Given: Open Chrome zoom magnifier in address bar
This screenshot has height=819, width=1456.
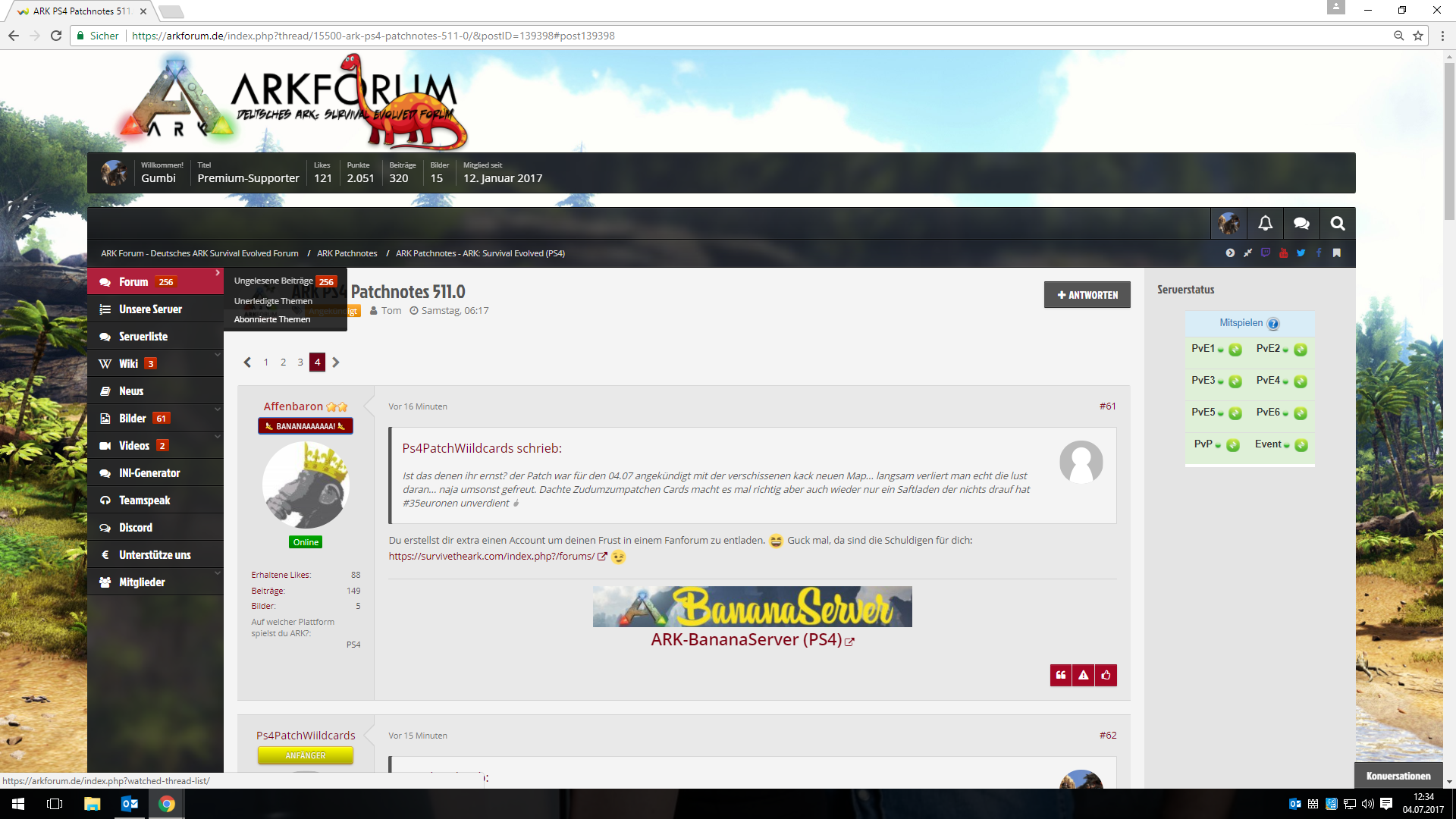Looking at the screenshot, I should click(x=1398, y=36).
